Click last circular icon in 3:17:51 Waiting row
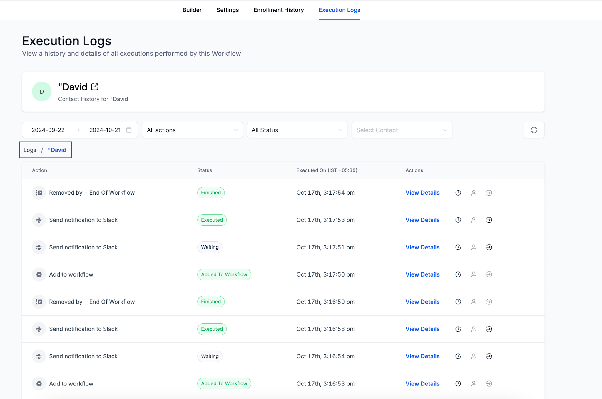 (489, 247)
